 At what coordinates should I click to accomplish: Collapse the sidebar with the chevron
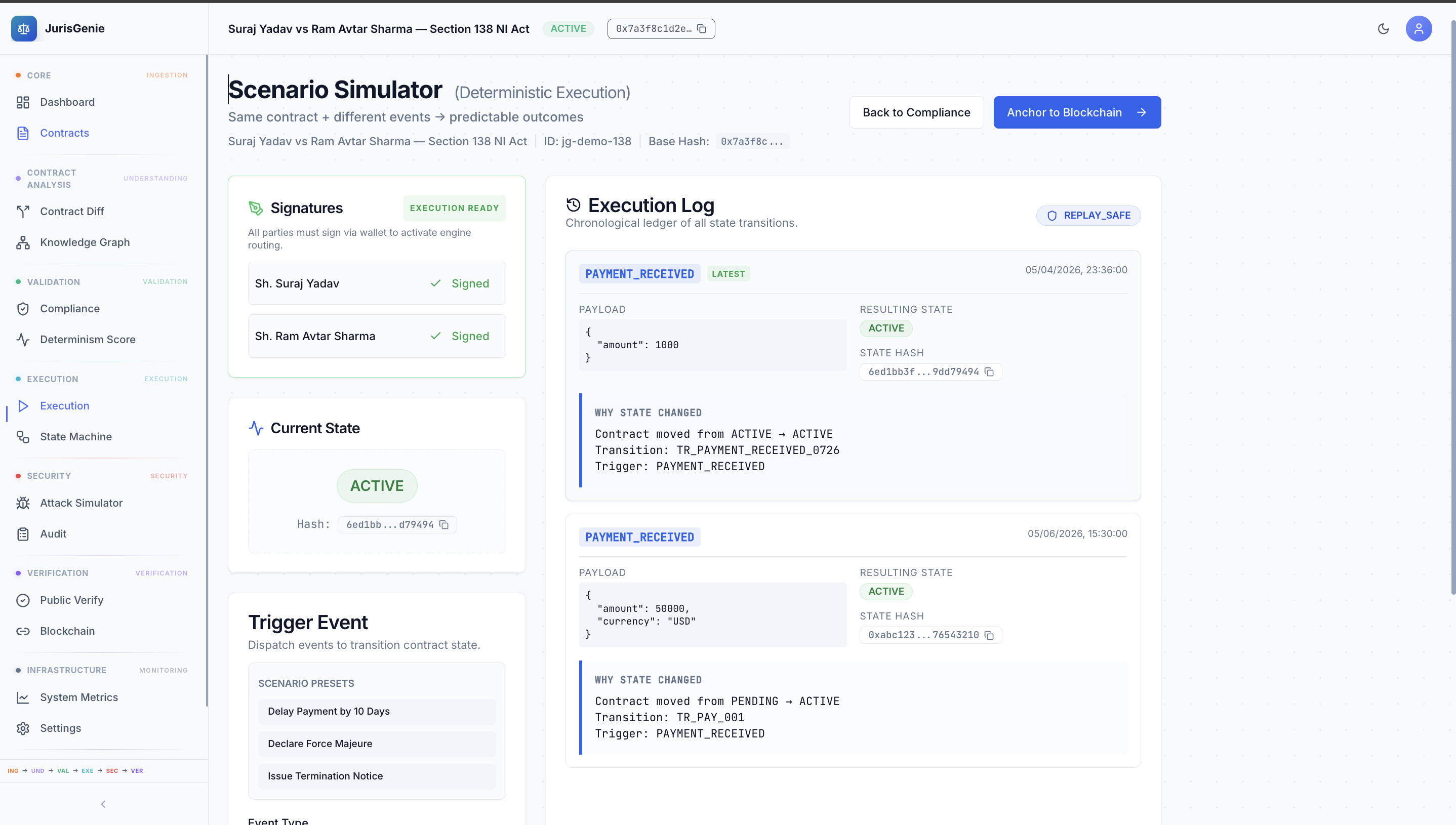[103, 804]
